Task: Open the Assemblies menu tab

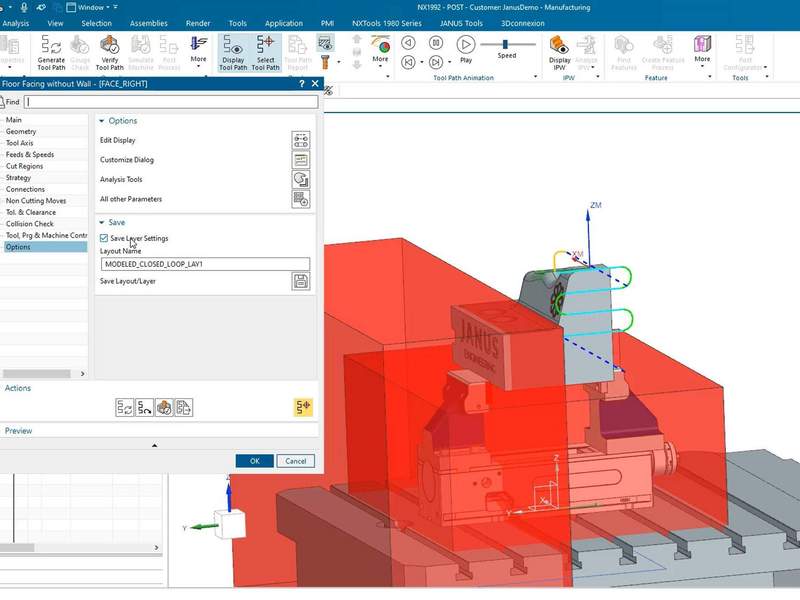Action: point(148,23)
